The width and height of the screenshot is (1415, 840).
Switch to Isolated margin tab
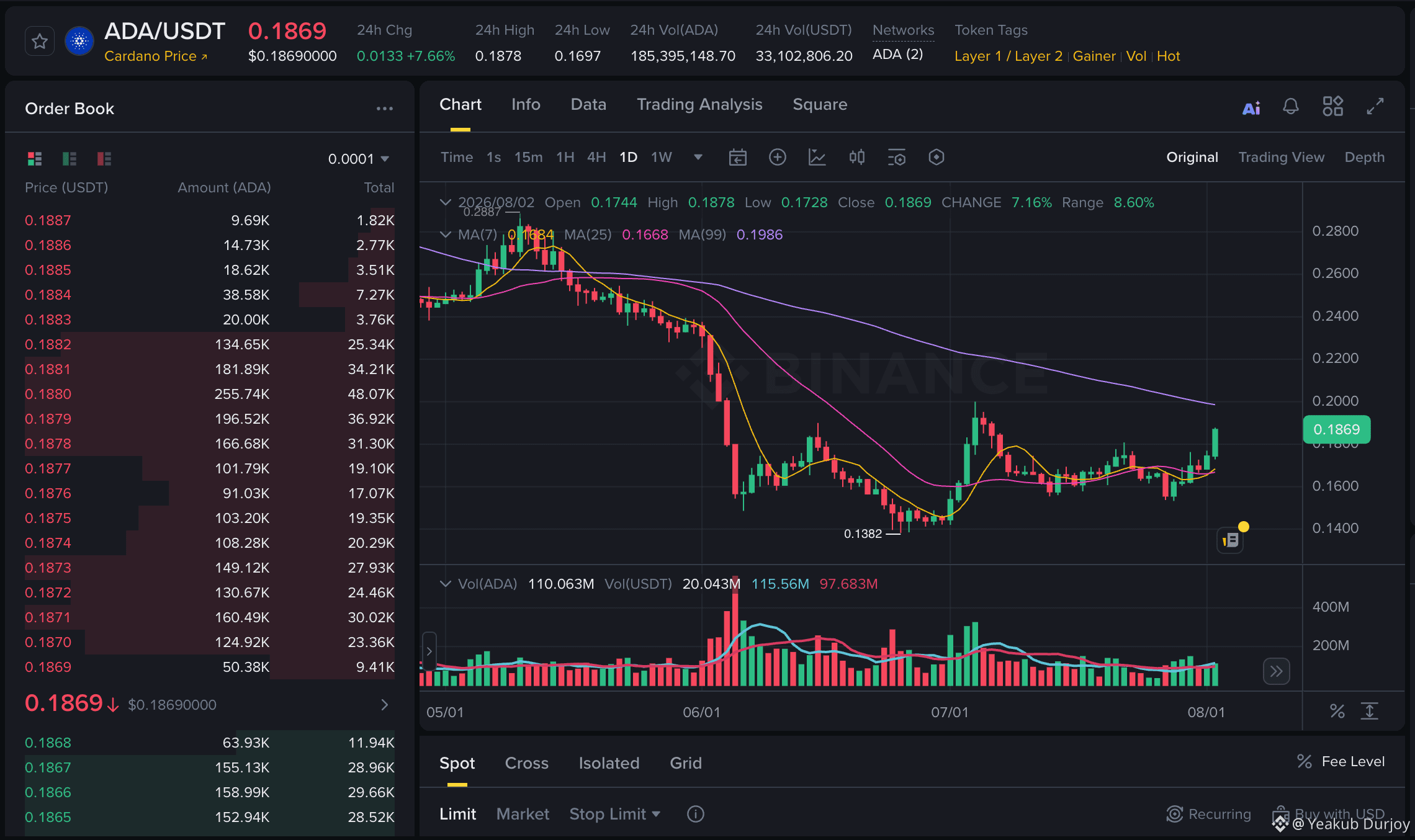click(x=609, y=764)
